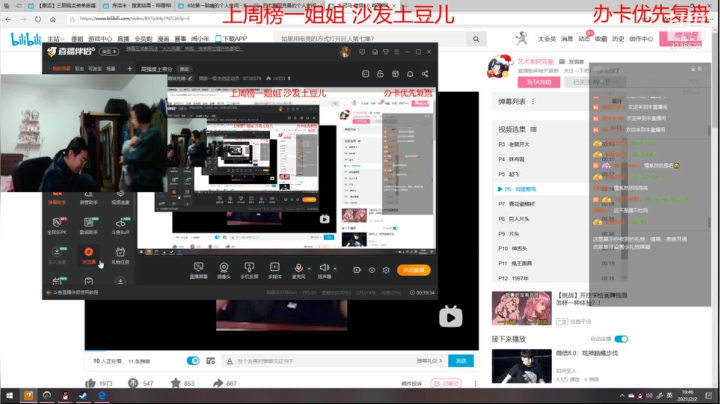Click the blue 发送 danmaku button
This screenshot has height=404, width=720.
tap(461, 361)
